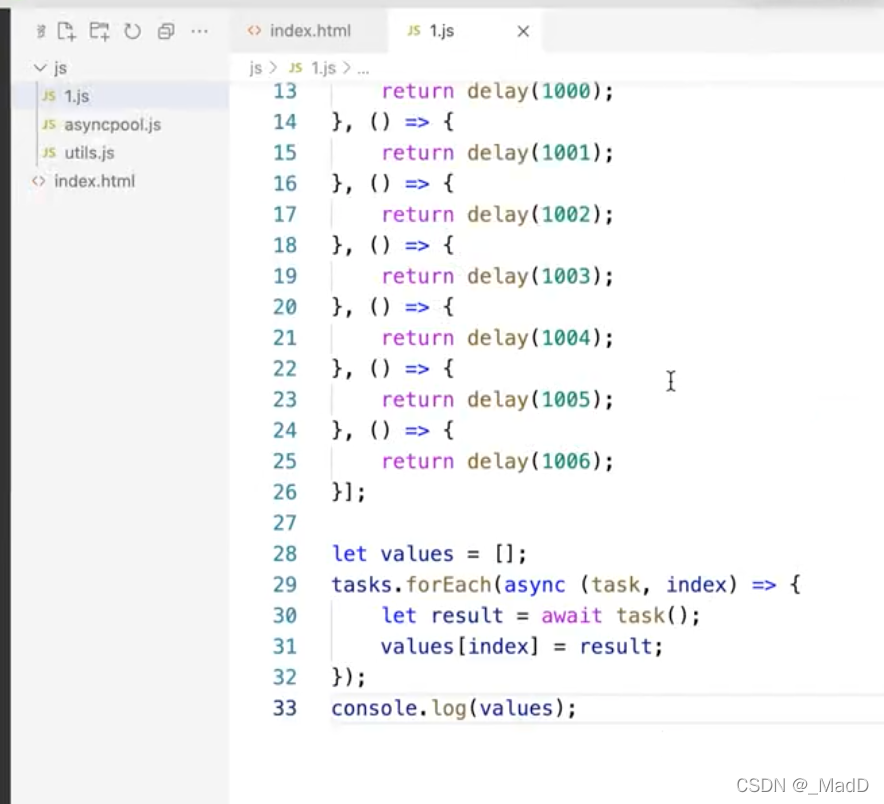
Task: Click the New Folder icon in explorer toolbar
Action: pyautogui.click(x=99, y=32)
